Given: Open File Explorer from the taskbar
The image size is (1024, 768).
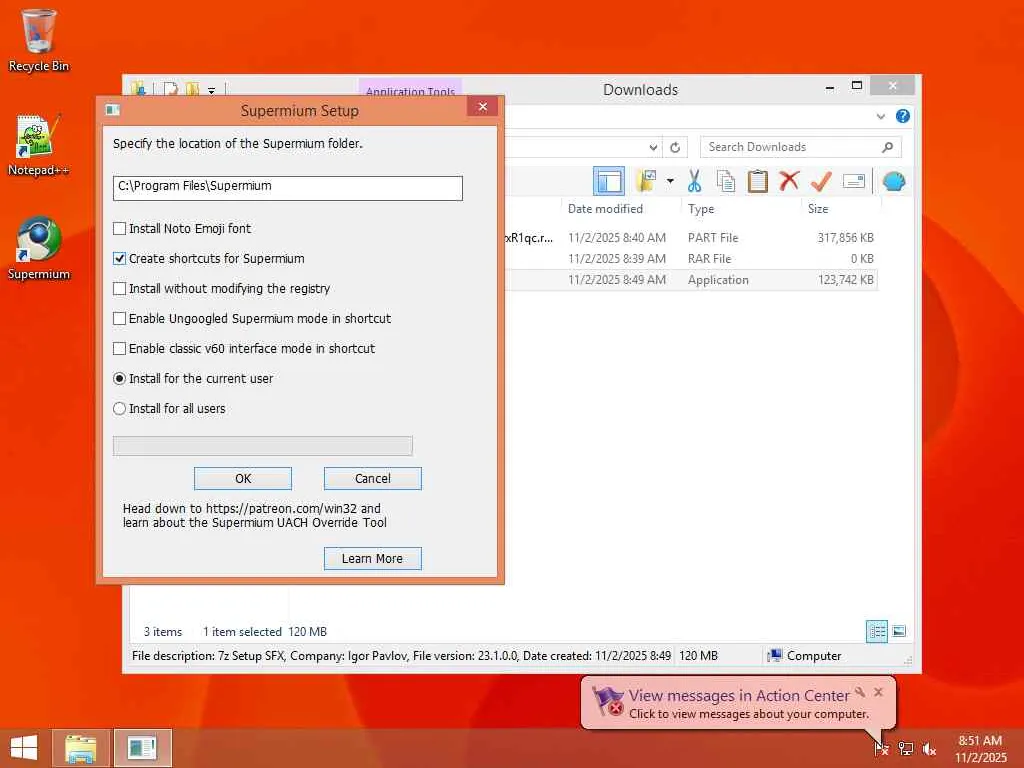Looking at the screenshot, I should [x=80, y=748].
